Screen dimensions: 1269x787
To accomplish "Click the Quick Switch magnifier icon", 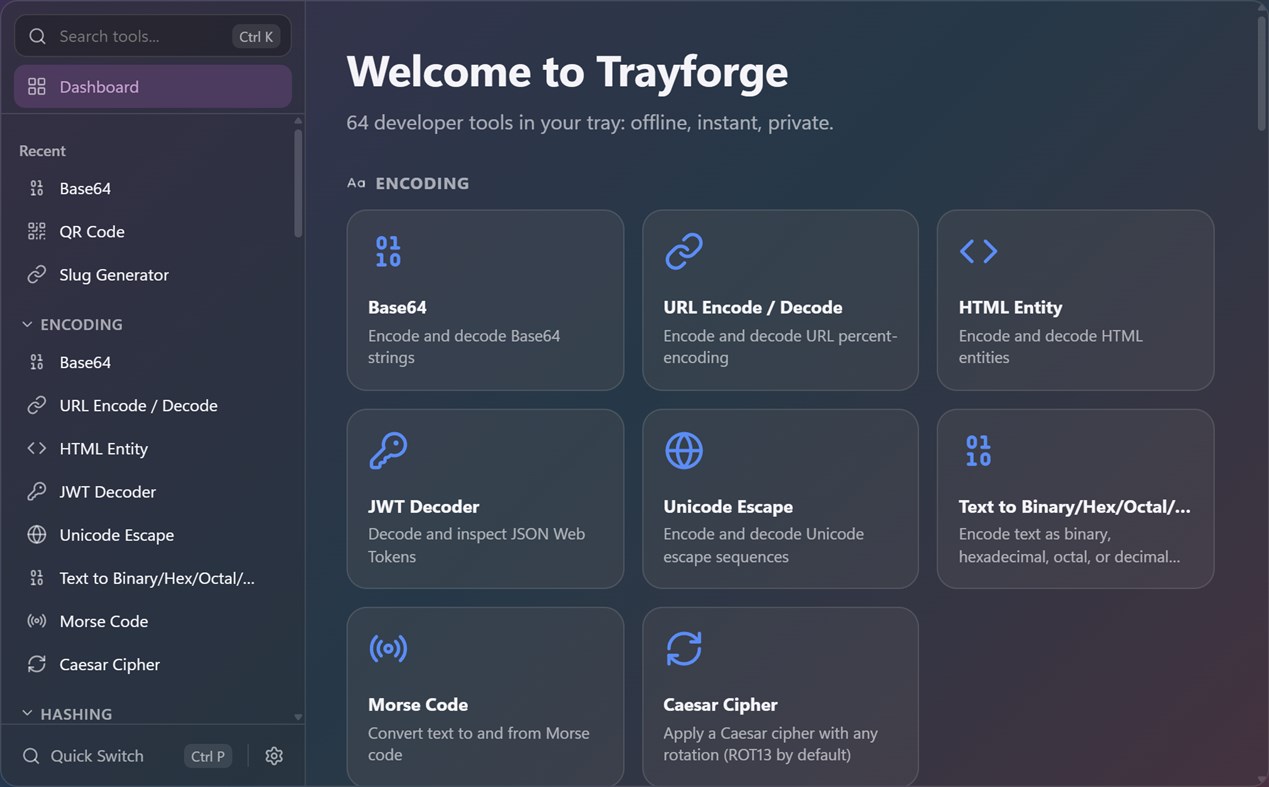I will (x=31, y=756).
